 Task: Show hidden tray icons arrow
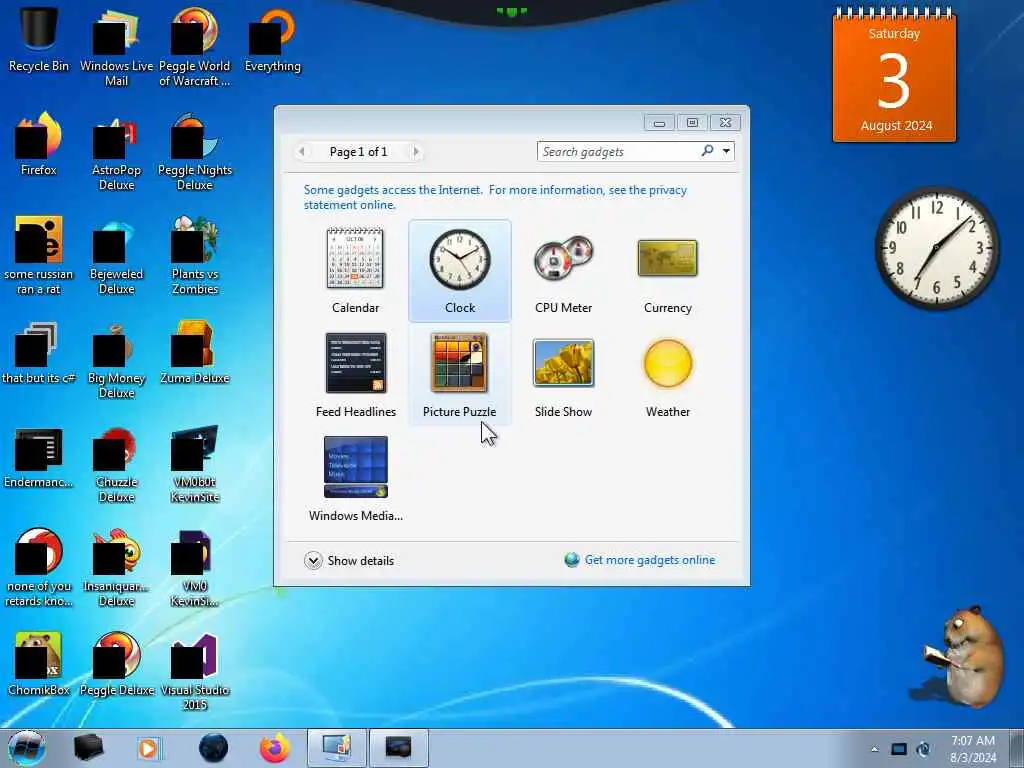(874, 749)
